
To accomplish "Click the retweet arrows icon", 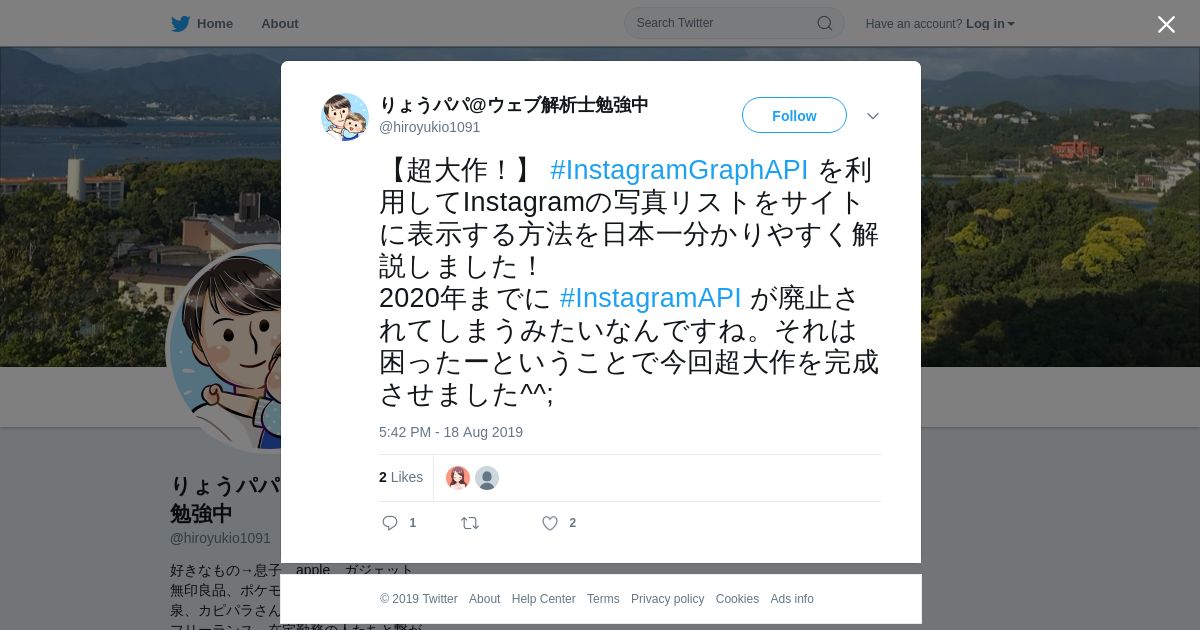I will (470, 523).
